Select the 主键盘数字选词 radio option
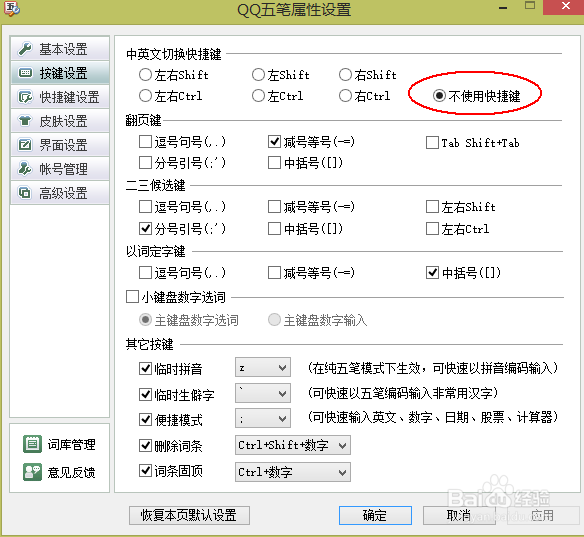This screenshot has height=537, width=584. 145,320
